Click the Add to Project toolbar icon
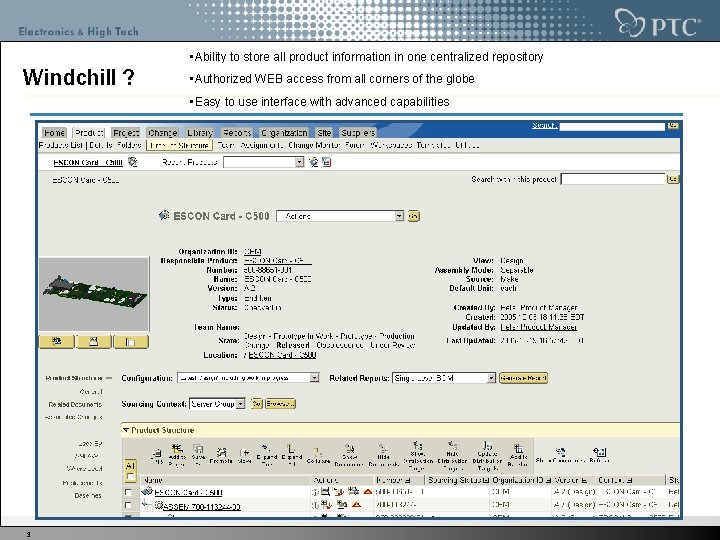 [x=177, y=455]
